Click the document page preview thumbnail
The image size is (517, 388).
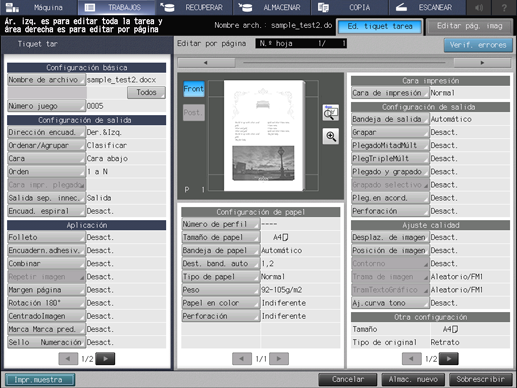(x=264, y=135)
